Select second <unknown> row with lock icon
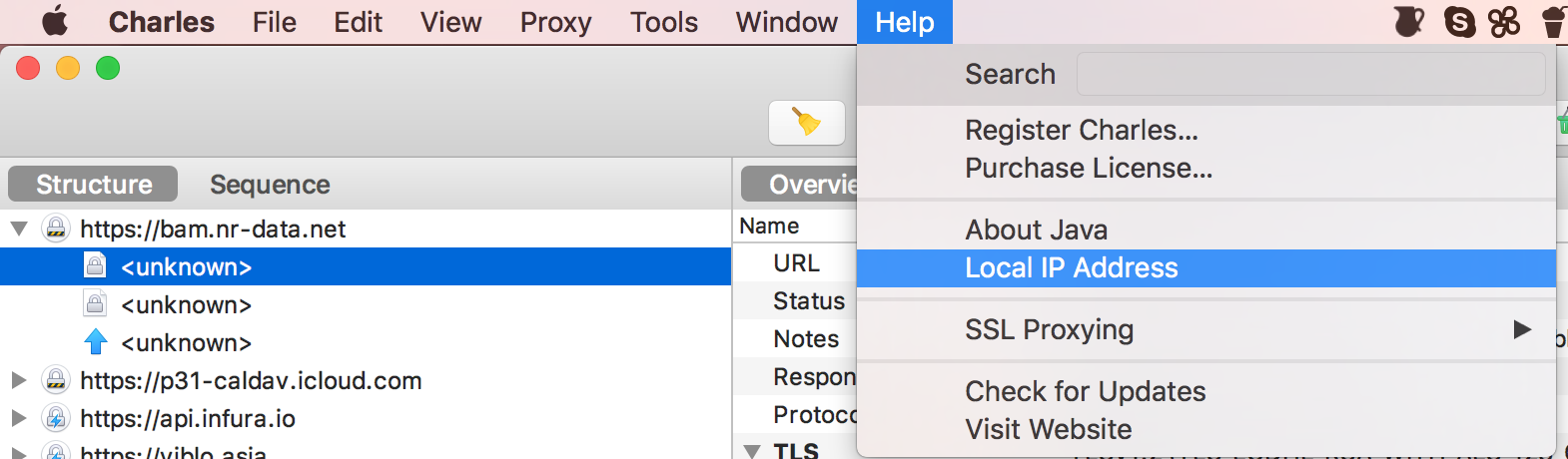The image size is (1568, 459). point(366,304)
